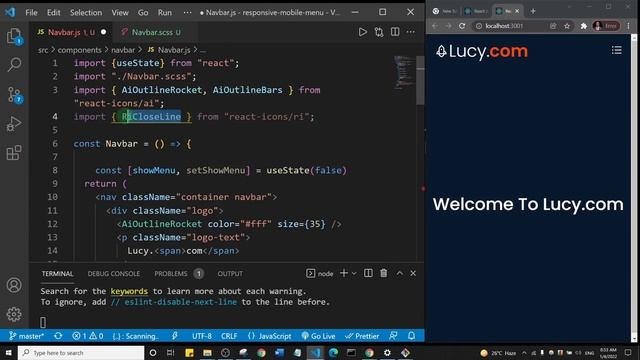Screen dimensions: 640x360
Task: Click the Lucy.com logo on the webpage
Action: coord(482,51)
